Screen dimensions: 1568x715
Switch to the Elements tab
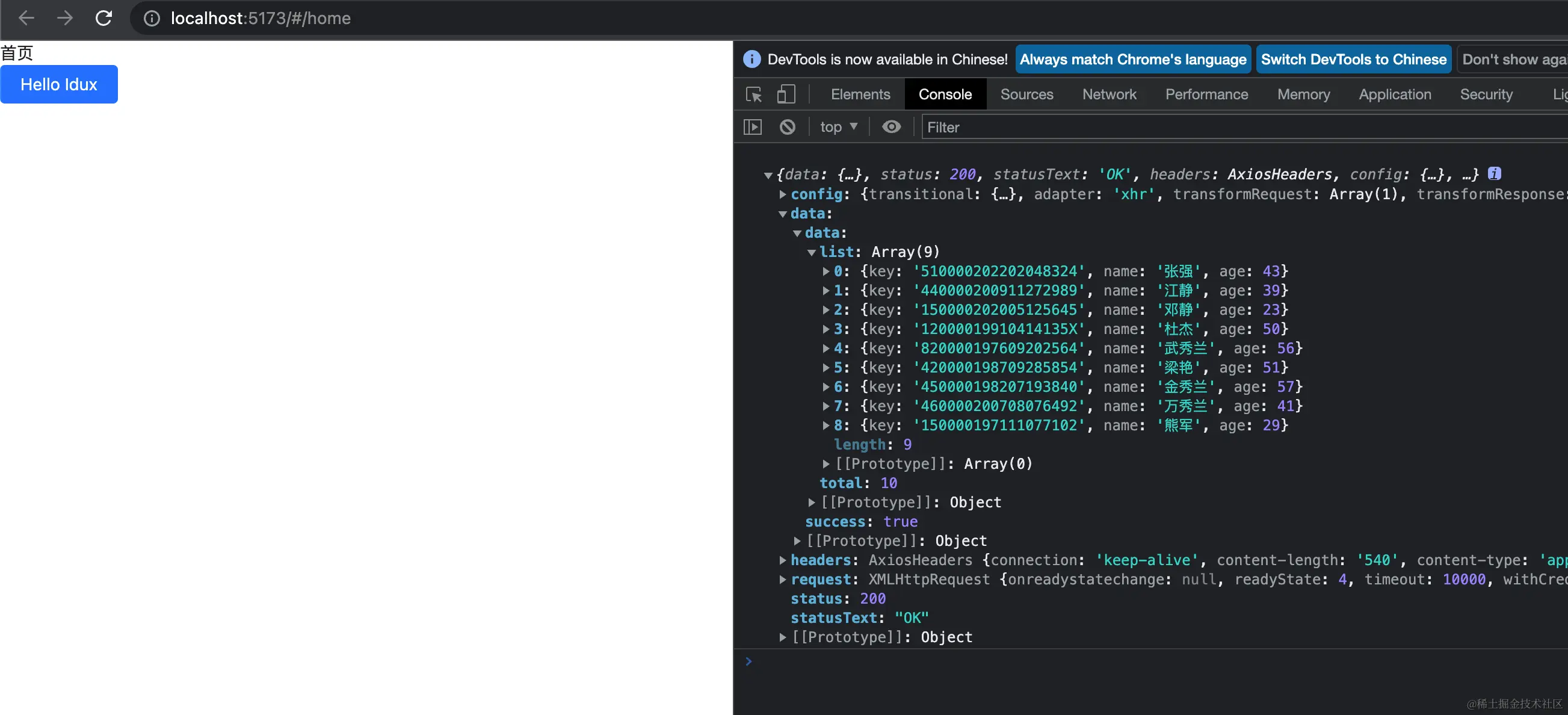point(860,94)
